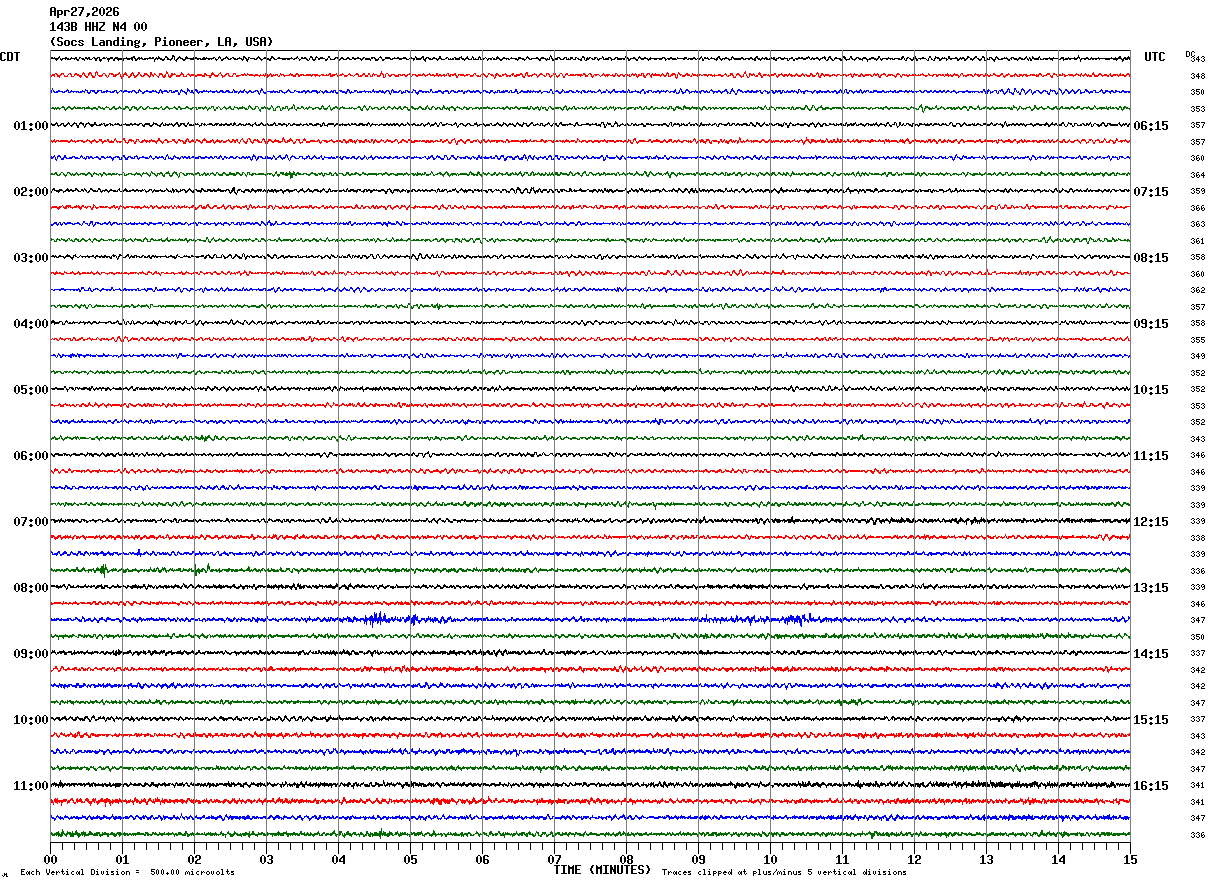Click the vertical division scale note
Screen dimensions: 1210x886
pos(128,872)
